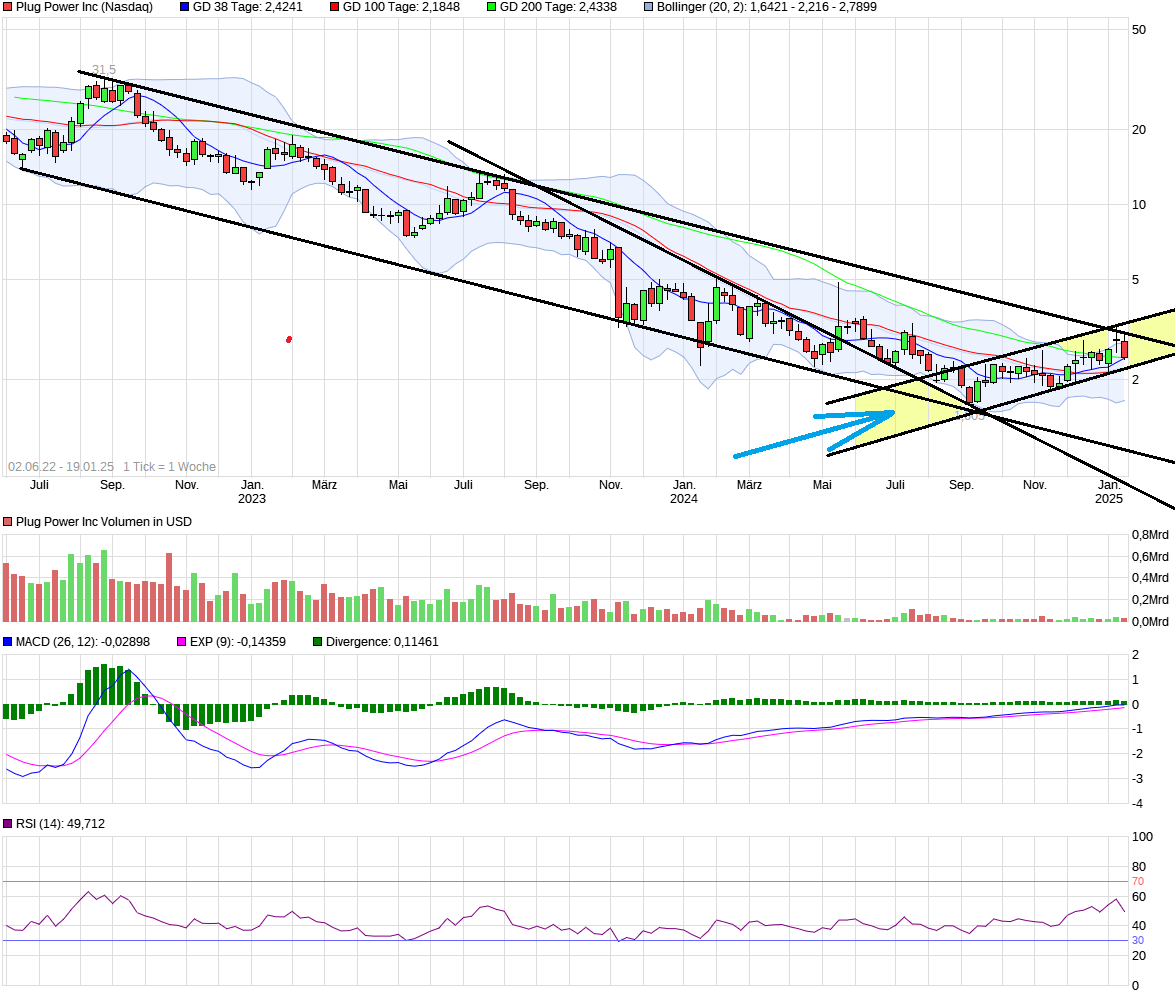This screenshot has height=997, width=1175.
Task: Click the volume axis label 0,4Mrd
Action: pos(1150,578)
